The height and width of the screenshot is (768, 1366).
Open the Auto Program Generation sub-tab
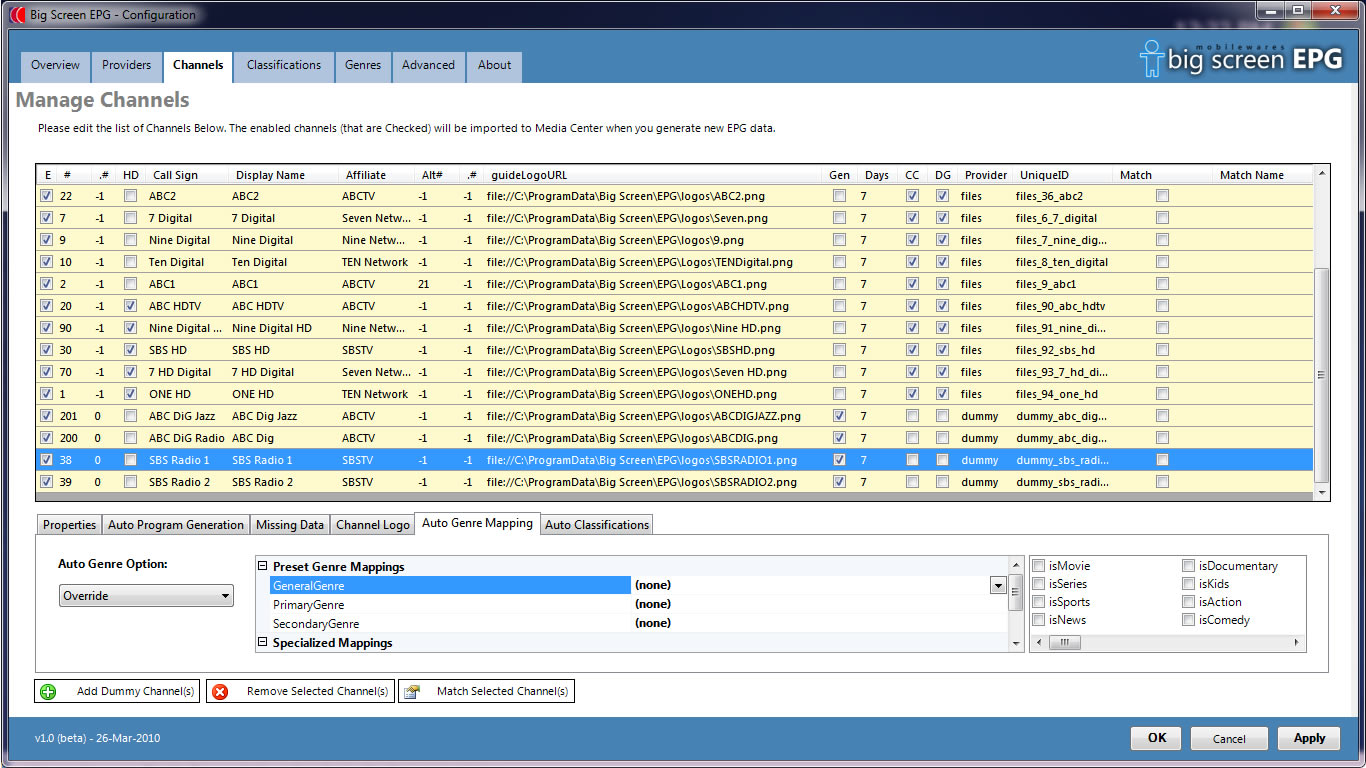pos(176,525)
